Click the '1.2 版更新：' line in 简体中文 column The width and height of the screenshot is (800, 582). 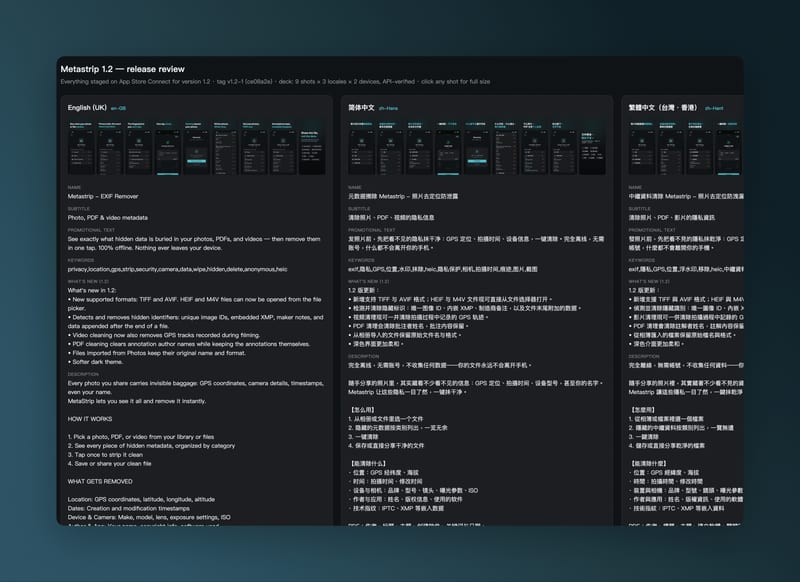[x=363, y=291]
